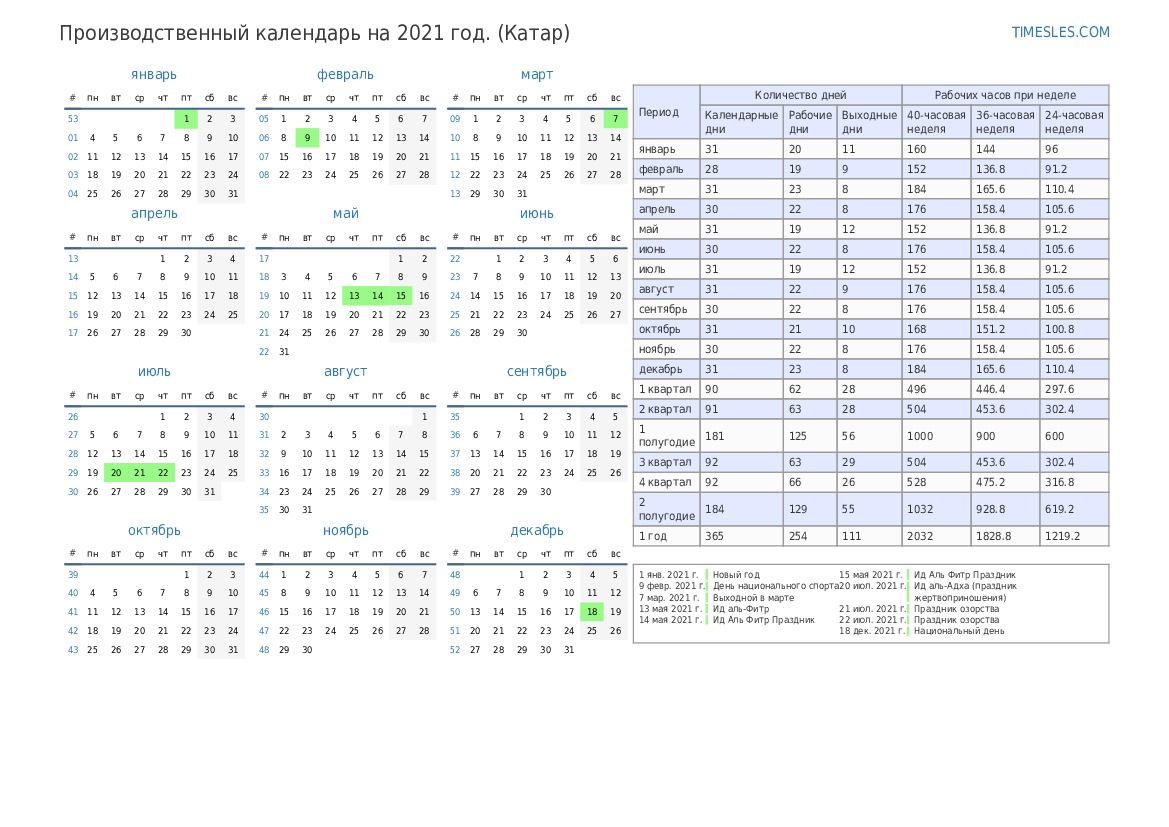
Task: Click highlighted May 15 holiday date
Action: pos(401,295)
